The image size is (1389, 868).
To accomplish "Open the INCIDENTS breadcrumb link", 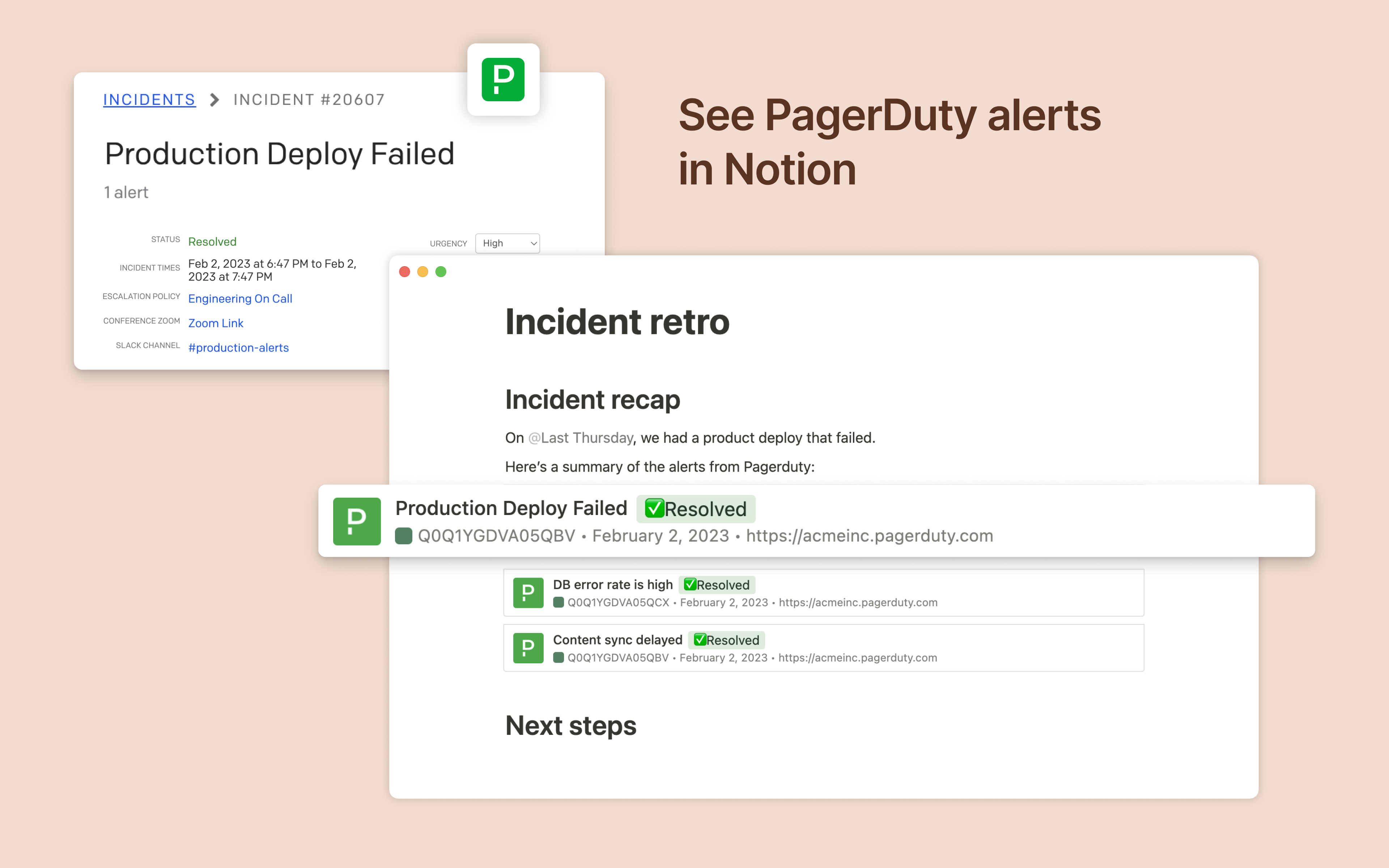I will point(149,99).
